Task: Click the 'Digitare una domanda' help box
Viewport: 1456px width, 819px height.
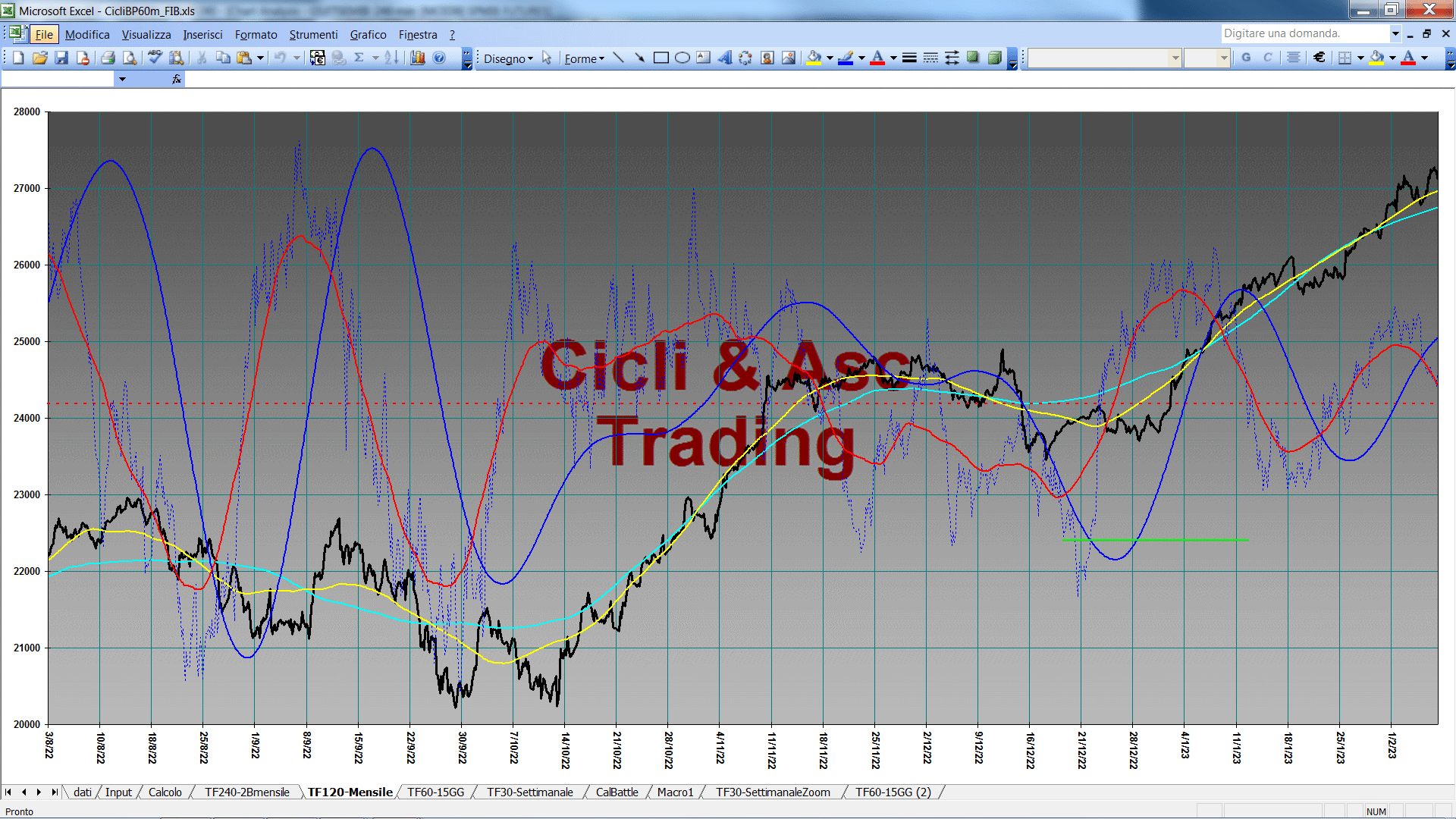Action: point(1304,33)
